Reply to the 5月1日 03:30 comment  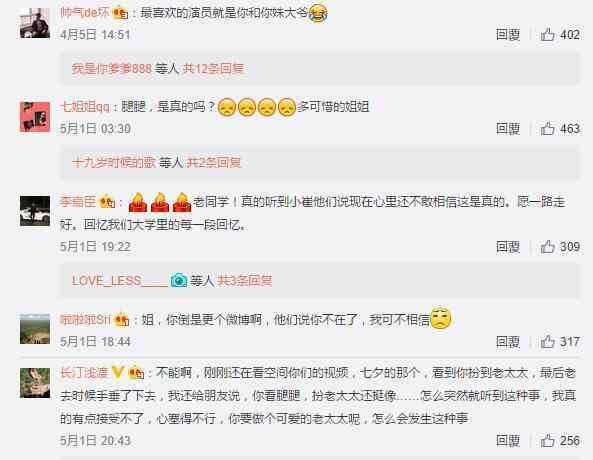508,129
